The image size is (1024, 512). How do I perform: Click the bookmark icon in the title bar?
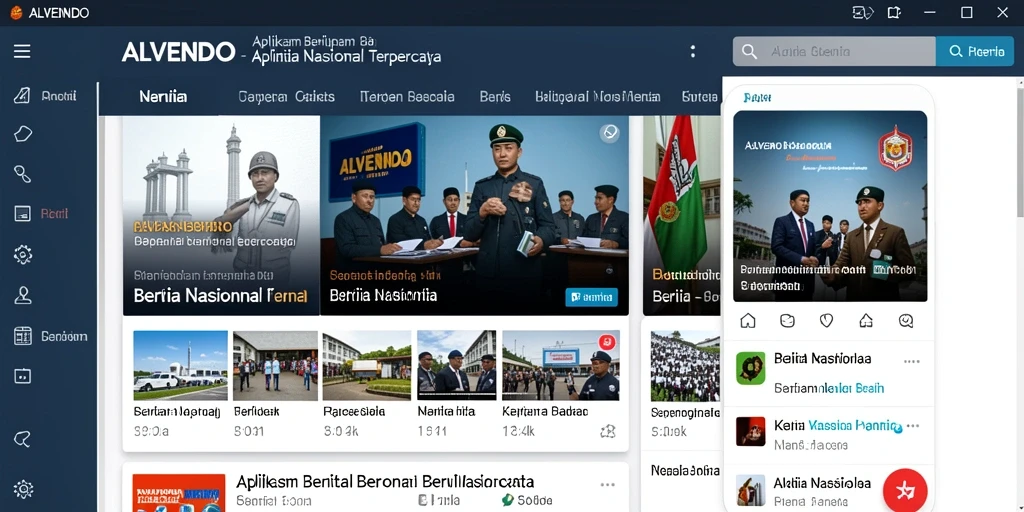(894, 12)
